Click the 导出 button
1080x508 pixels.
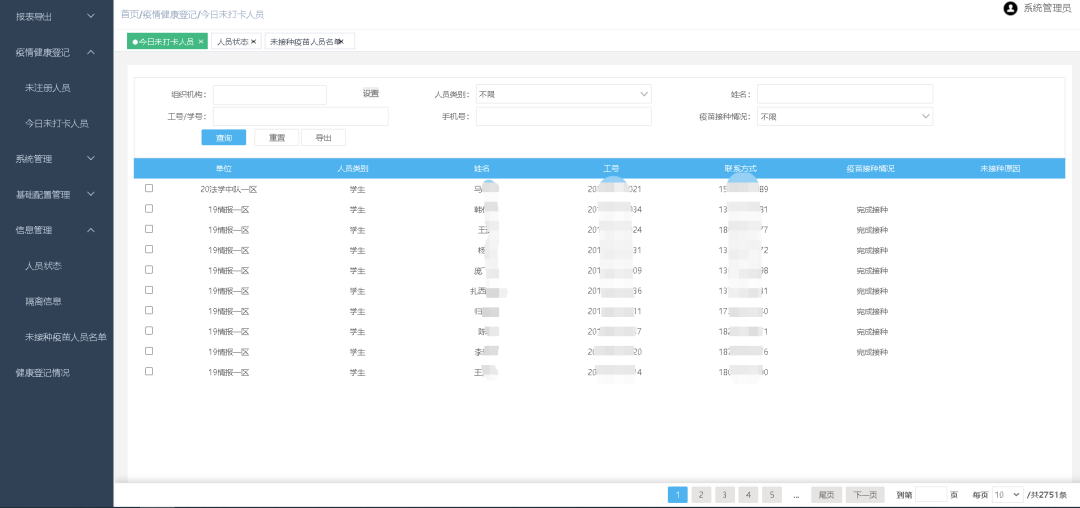(x=324, y=138)
